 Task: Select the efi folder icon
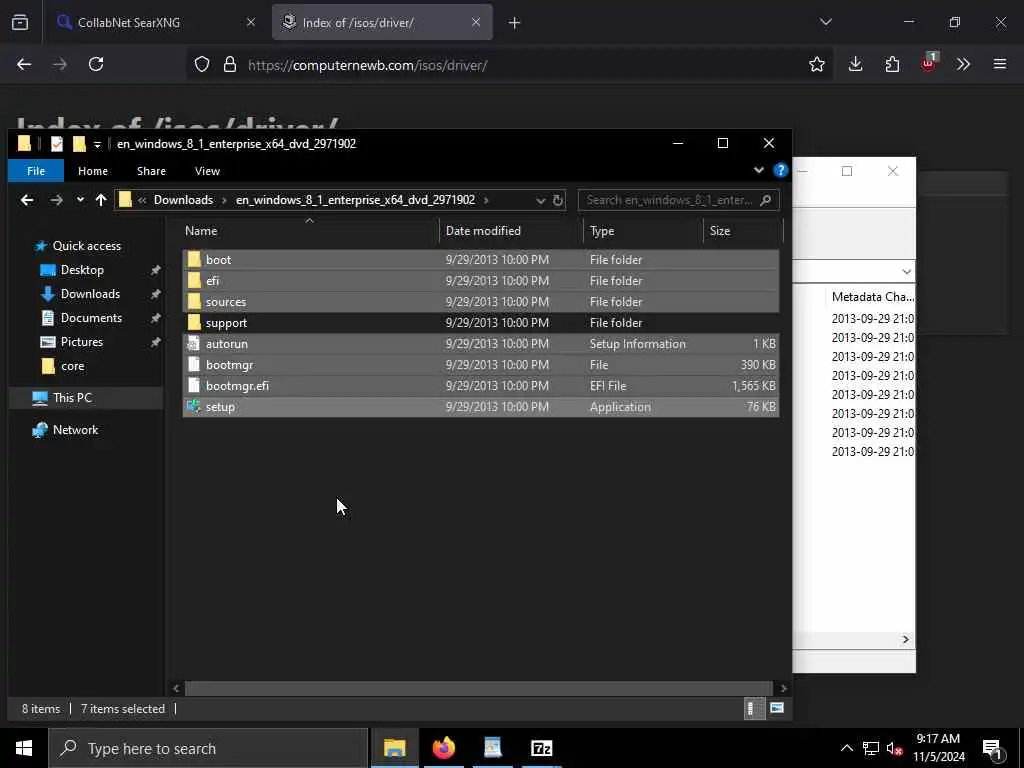(193, 280)
